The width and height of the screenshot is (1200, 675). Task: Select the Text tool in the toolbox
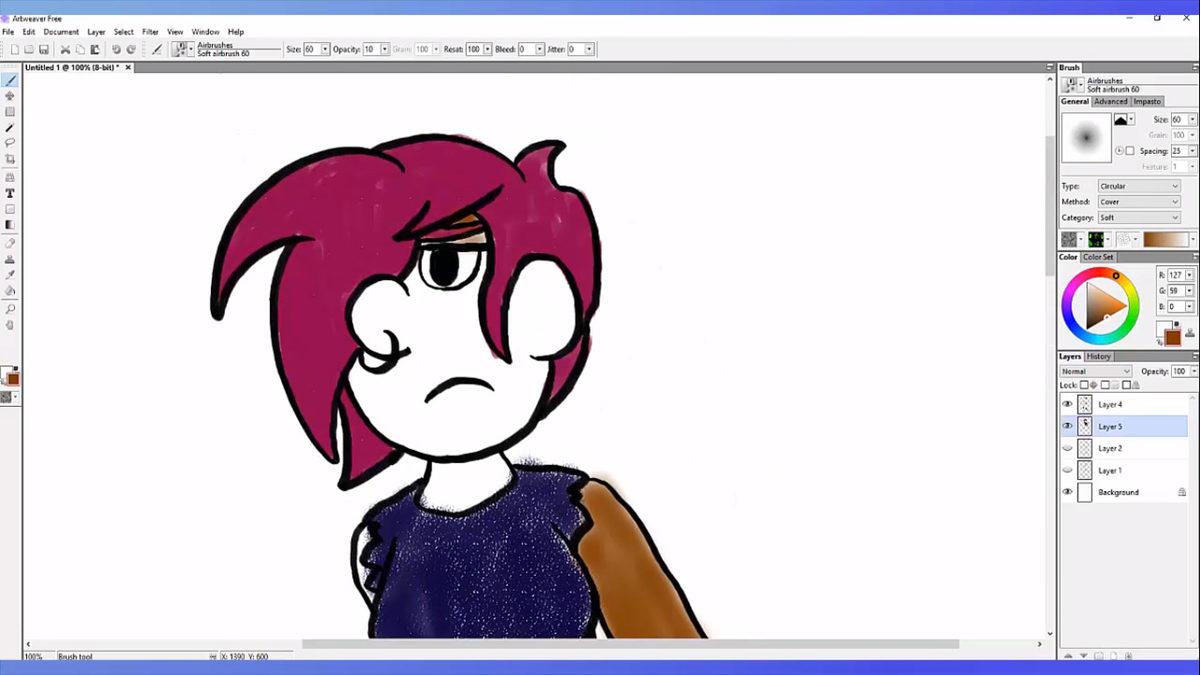[x=10, y=193]
